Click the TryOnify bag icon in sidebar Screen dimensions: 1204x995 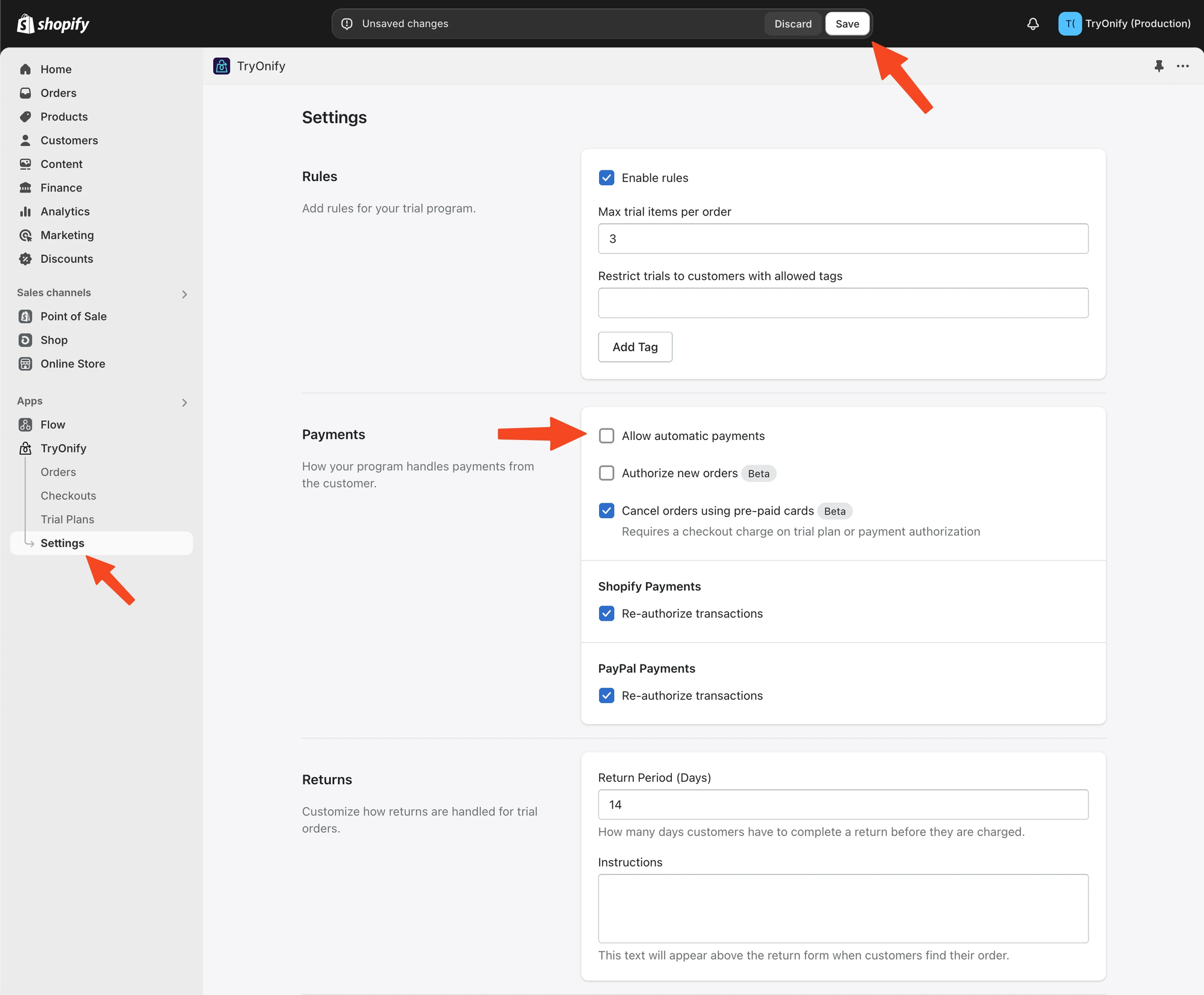point(25,448)
